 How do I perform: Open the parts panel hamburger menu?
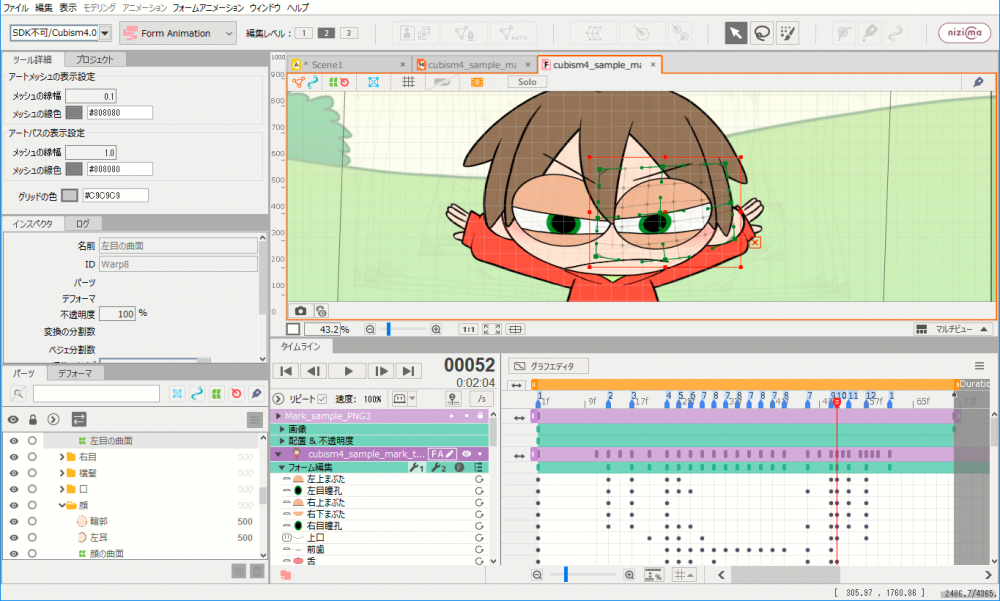[x=254, y=419]
